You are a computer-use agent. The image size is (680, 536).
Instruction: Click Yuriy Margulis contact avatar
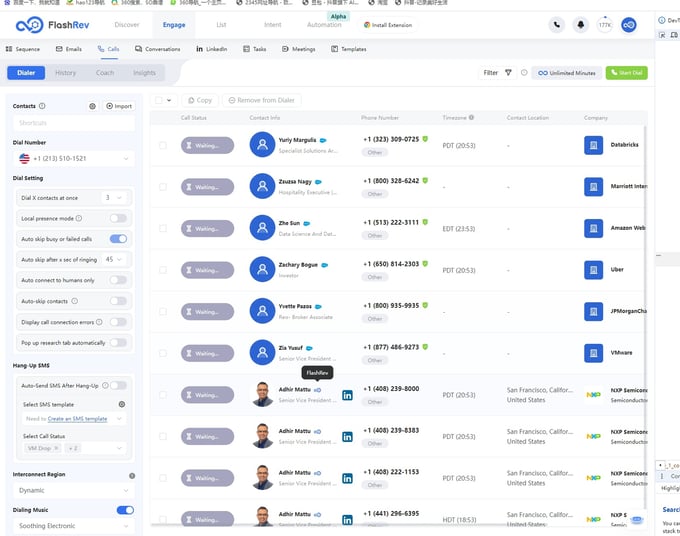coord(262,144)
